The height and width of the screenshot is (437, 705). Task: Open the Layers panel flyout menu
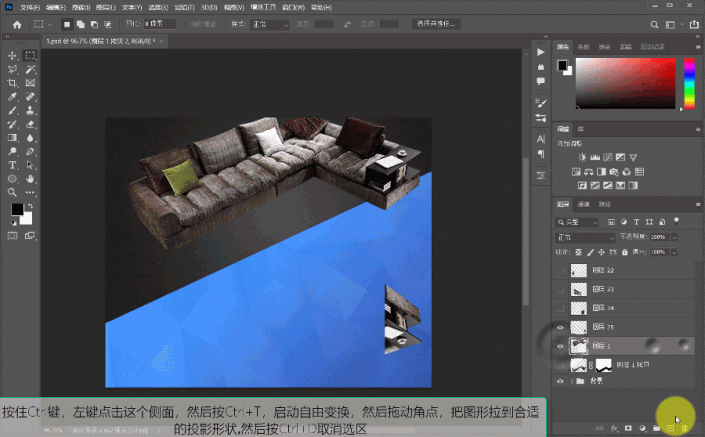click(698, 204)
